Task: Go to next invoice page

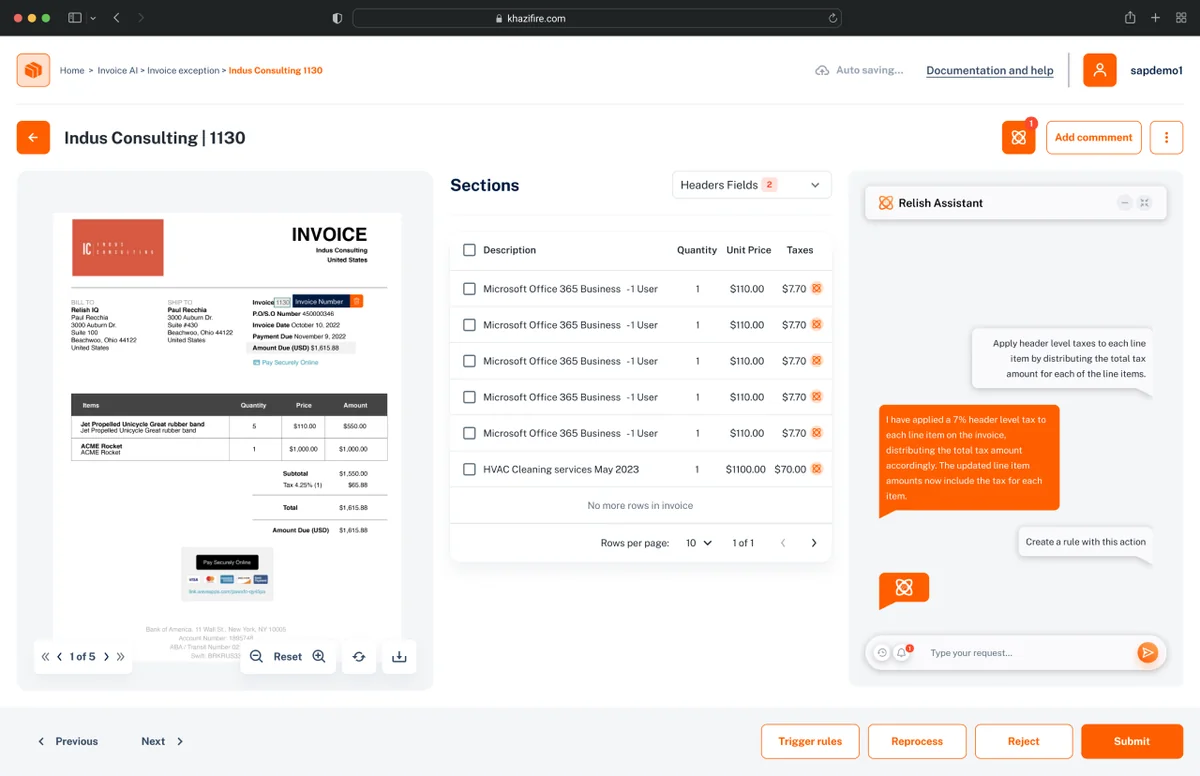Action: click(106, 657)
